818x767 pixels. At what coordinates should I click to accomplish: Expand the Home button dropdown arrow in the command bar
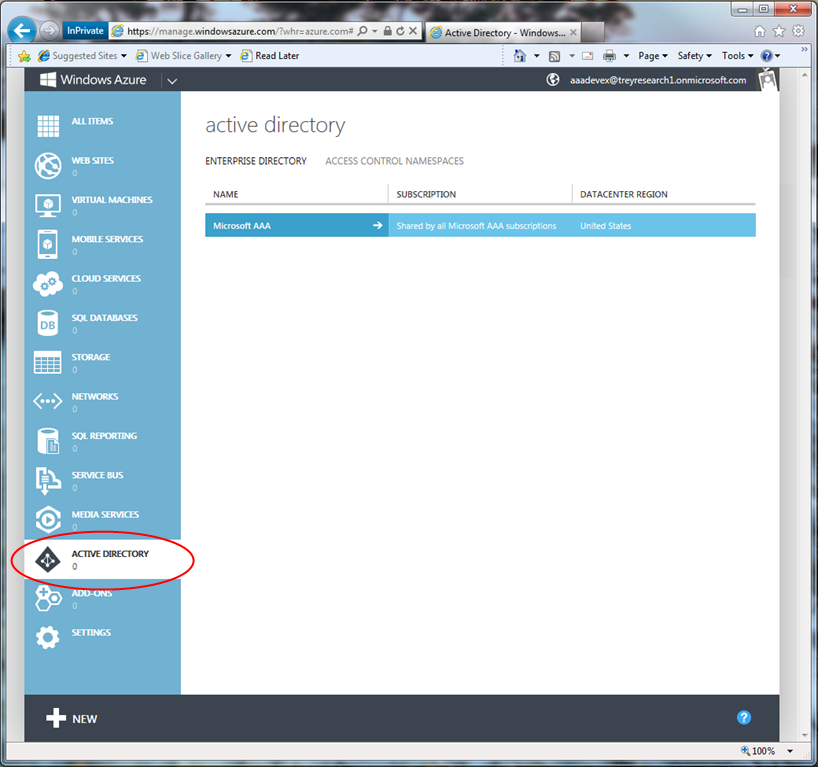click(536, 56)
